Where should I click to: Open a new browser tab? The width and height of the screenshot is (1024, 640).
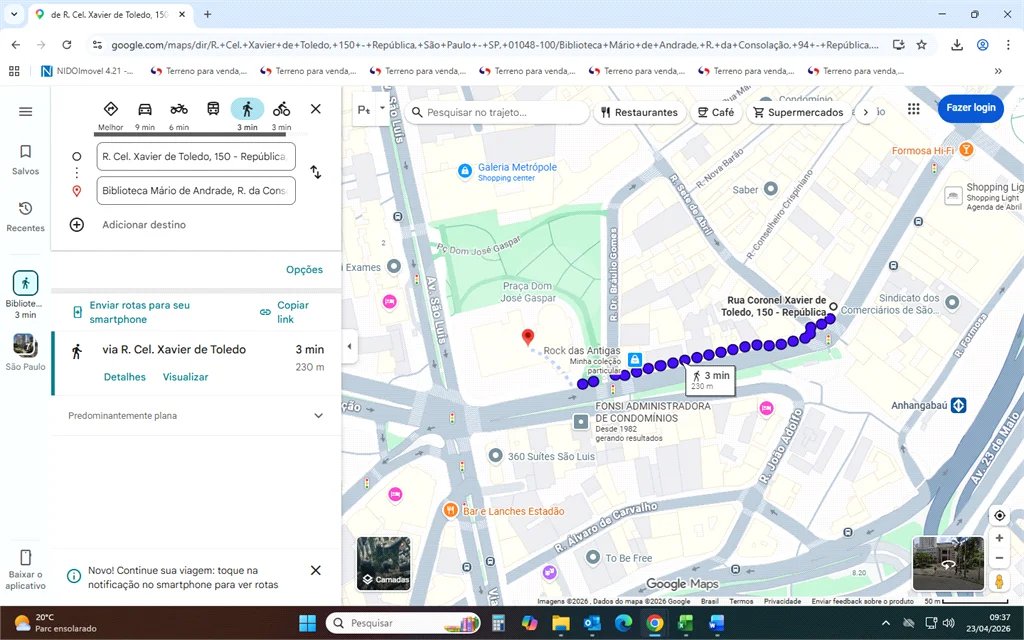pos(207,14)
